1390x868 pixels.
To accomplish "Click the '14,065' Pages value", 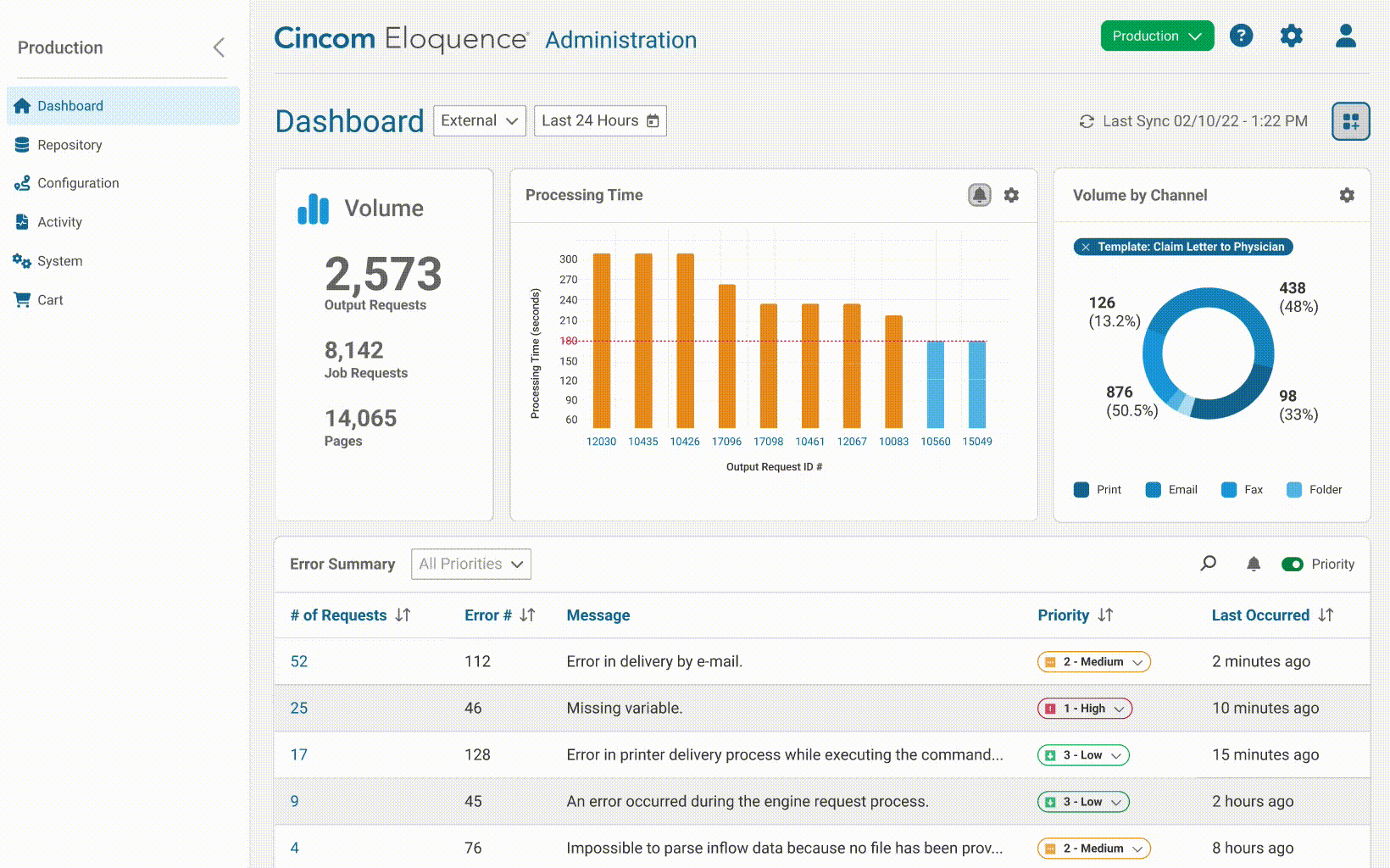I will pos(361,418).
